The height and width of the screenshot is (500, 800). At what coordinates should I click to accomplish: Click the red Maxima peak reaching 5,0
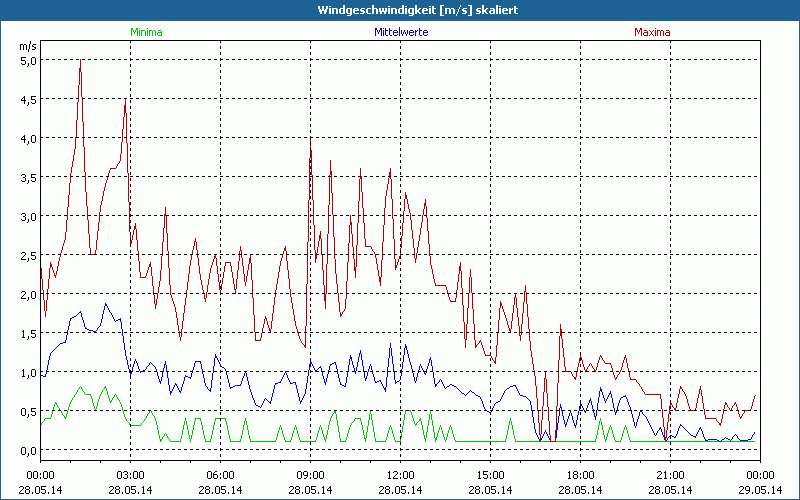pyautogui.click(x=80, y=62)
